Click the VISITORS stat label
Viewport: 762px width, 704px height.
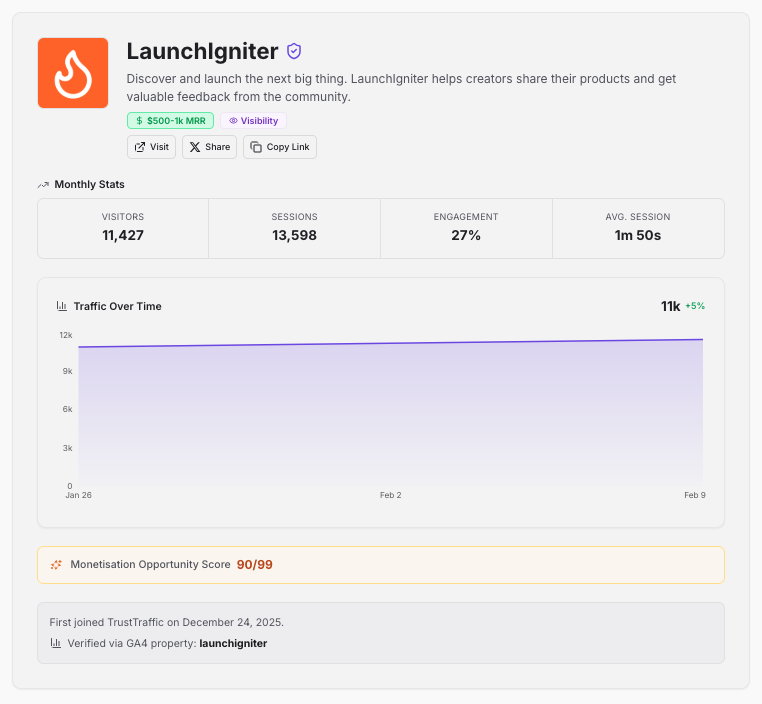pyautogui.click(x=123, y=217)
